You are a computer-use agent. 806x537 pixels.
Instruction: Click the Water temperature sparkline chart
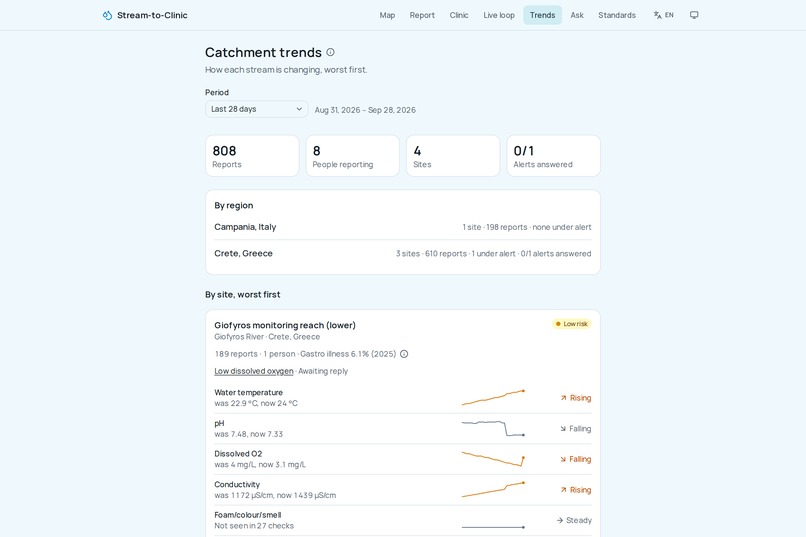[493, 398]
